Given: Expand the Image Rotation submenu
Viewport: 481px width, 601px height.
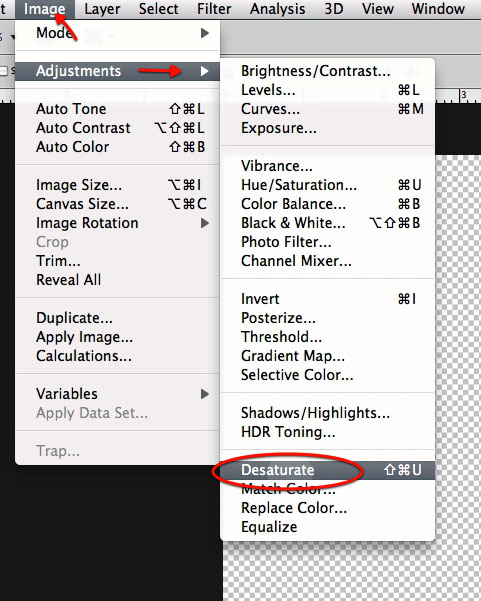Looking at the screenshot, I should click(117, 223).
